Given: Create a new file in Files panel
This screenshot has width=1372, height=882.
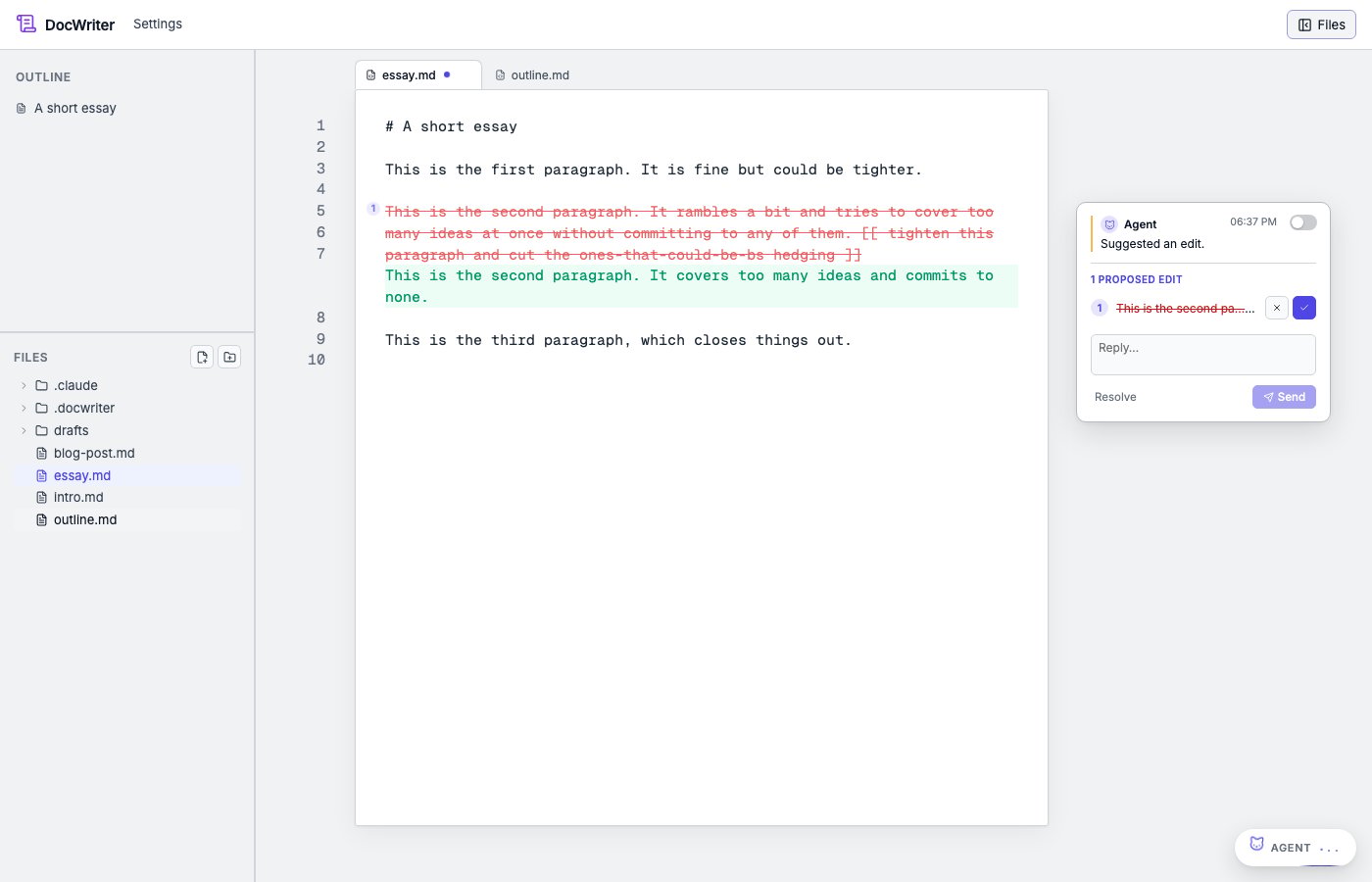Looking at the screenshot, I should pyautogui.click(x=202, y=357).
